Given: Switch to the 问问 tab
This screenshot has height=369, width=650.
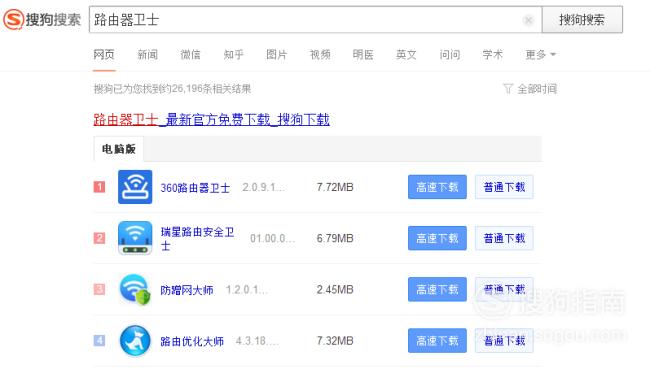Looking at the screenshot, I should pos(450,54).
